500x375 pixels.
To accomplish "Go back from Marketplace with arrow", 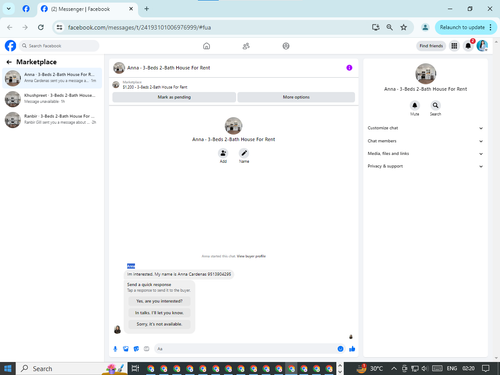I will (9, 62).
